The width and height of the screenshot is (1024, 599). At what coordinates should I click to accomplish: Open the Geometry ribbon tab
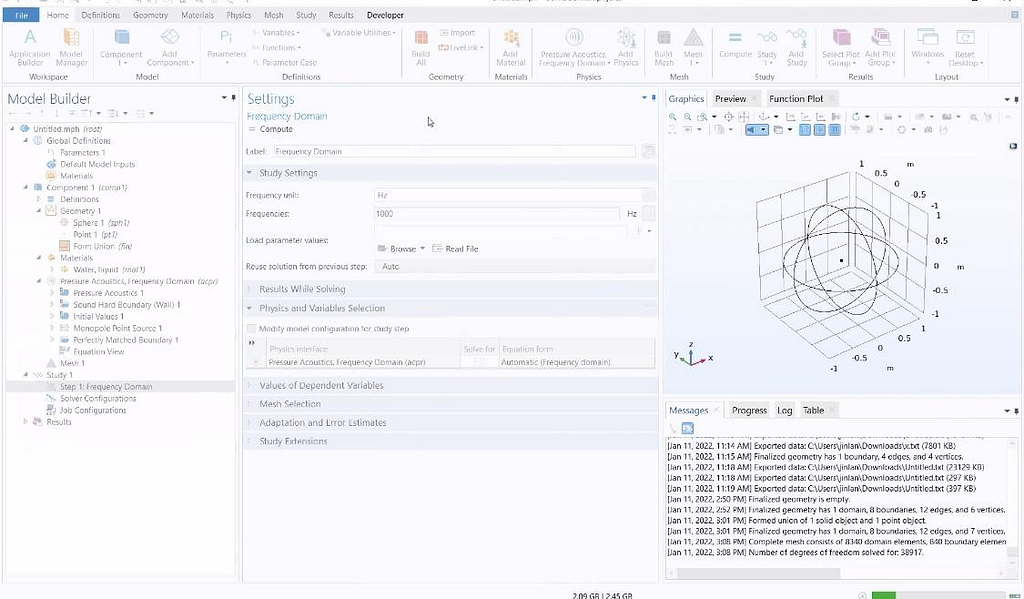(x=150, y=14)
